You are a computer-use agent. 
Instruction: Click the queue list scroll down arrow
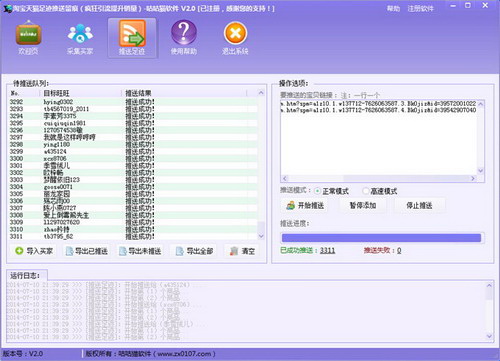point(261,236)
